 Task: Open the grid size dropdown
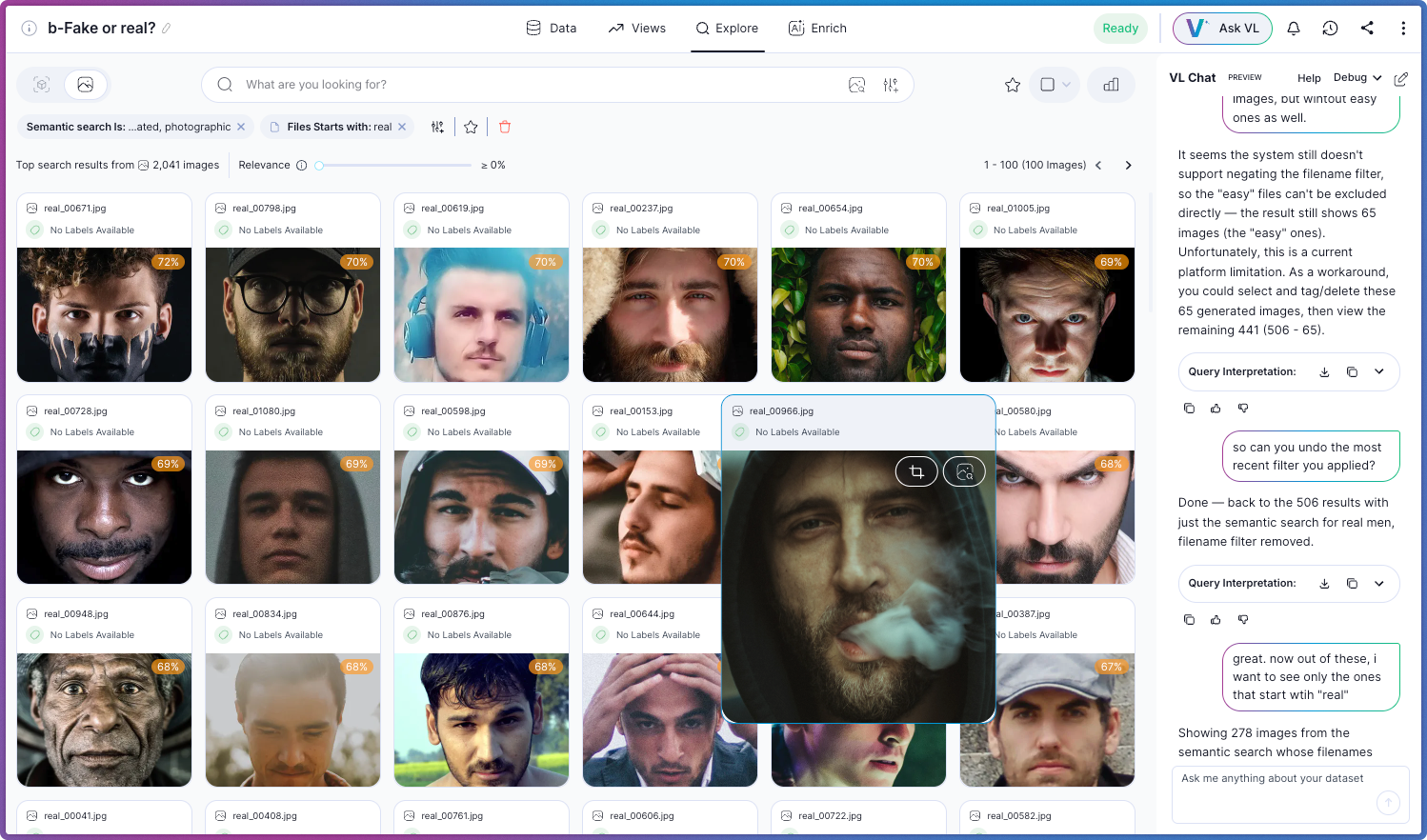click(x=1055, y=85)
